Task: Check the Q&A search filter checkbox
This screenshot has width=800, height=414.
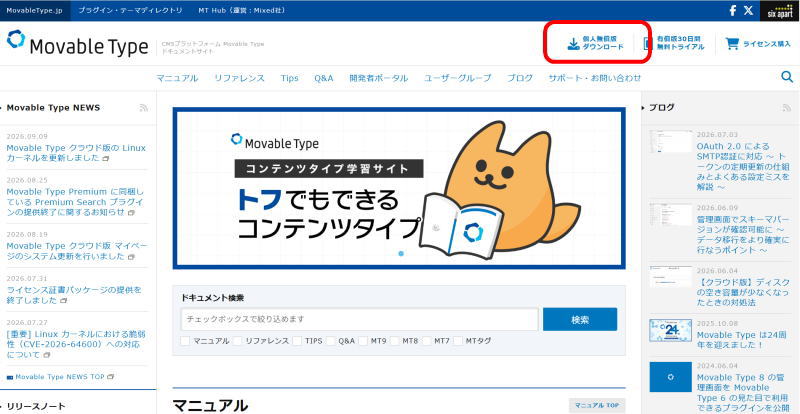Action: click(330, 340)
